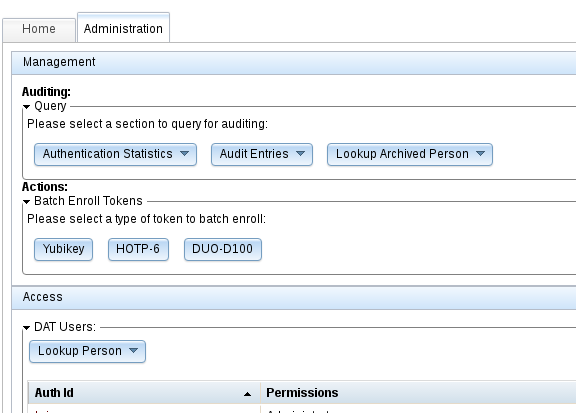The width and height of the screenshot is (576, 413).
Task: Open the Lookup Archived Person dropdown
Action: [410, 154]
